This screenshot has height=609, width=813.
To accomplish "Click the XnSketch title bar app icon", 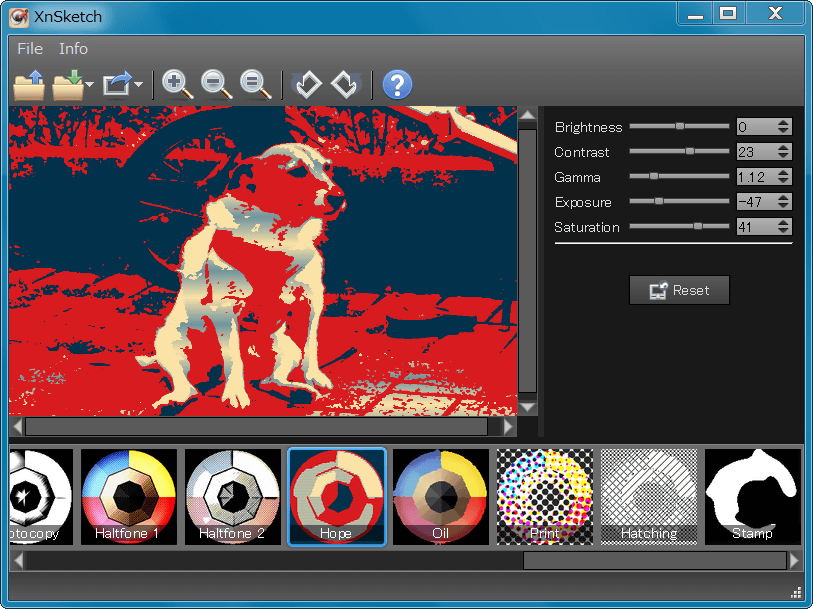I will 19,17.
